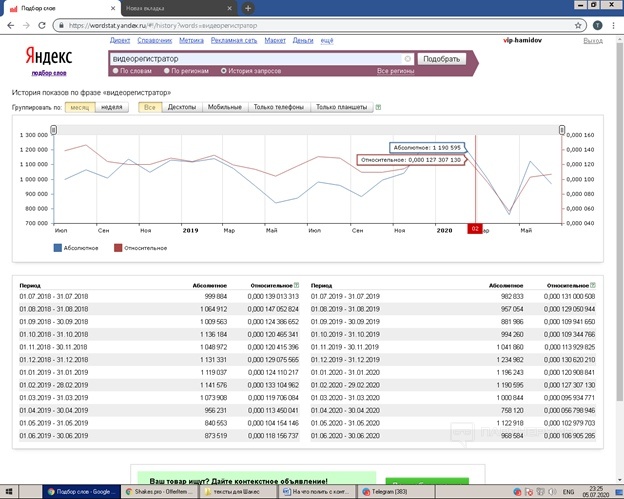Open the 'Все регионы' region selector

pyautogui.click(x=394, y=71)
